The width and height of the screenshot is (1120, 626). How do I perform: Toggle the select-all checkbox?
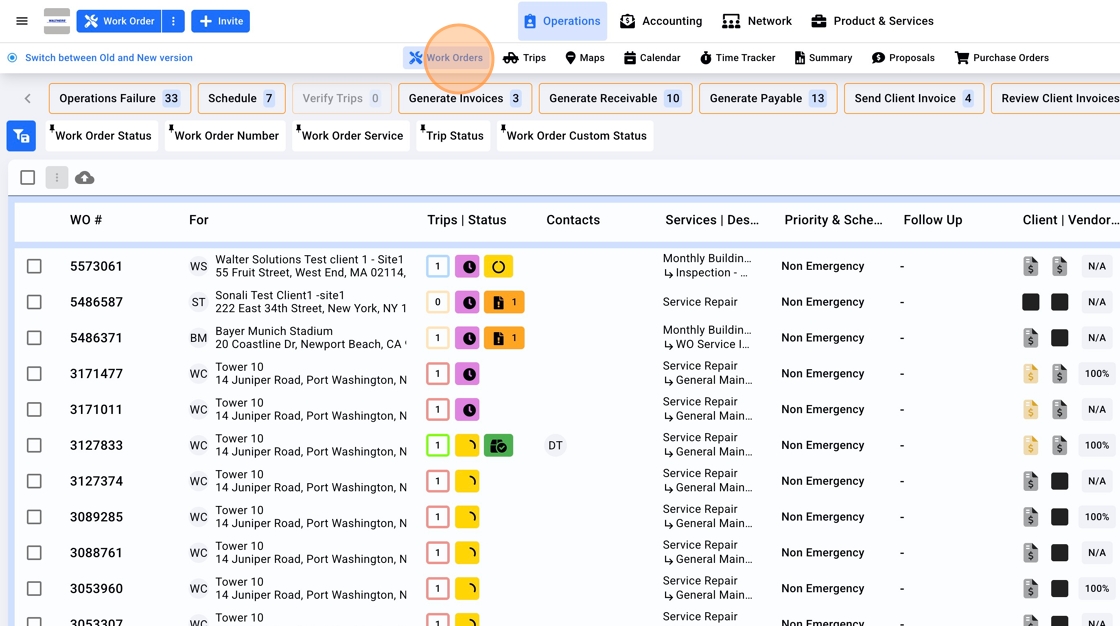[28, 178]
